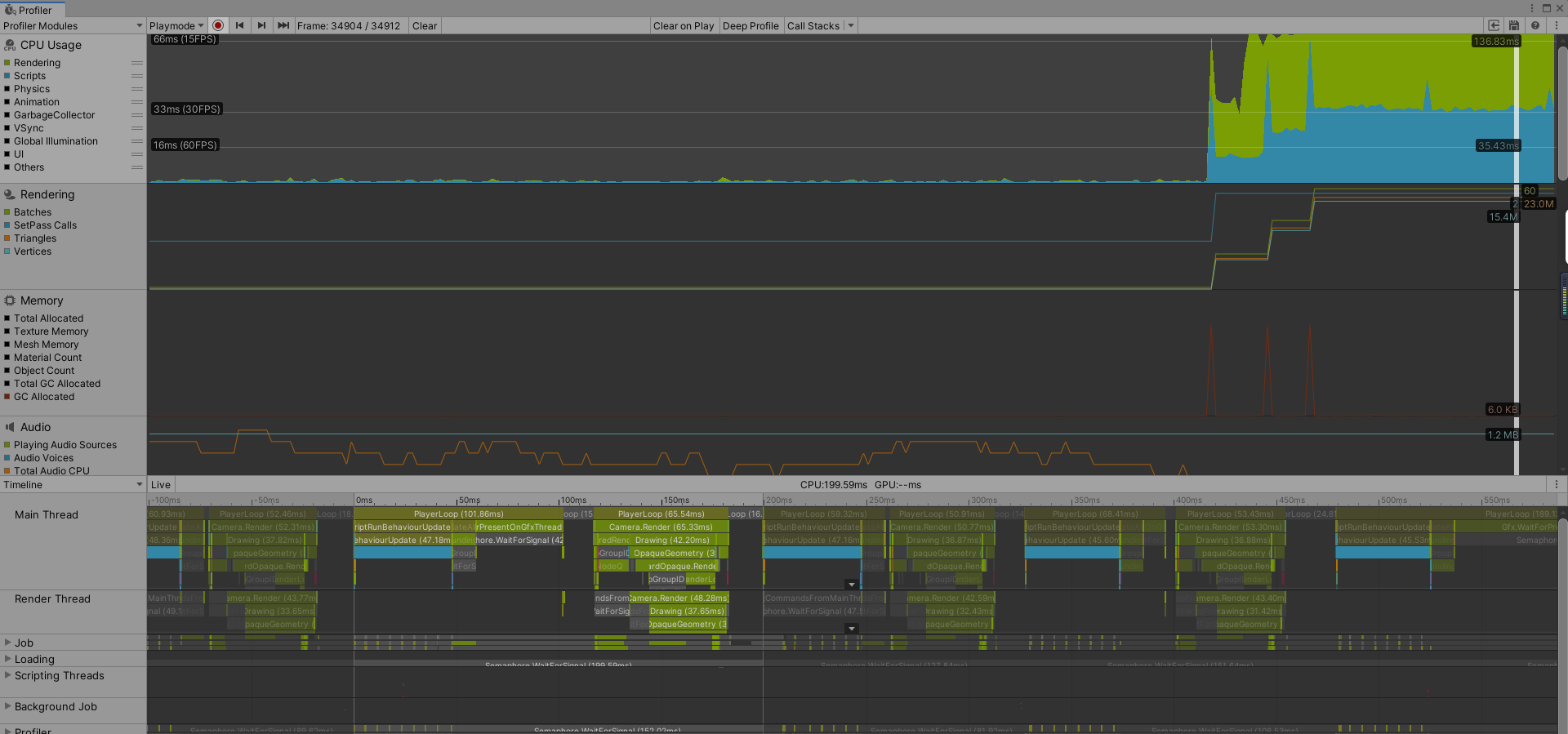Viewport: 1568px width, 734px height.
Task: Click the load profiler data icon
Action: pyautogui.click(x=1494, y=25)
